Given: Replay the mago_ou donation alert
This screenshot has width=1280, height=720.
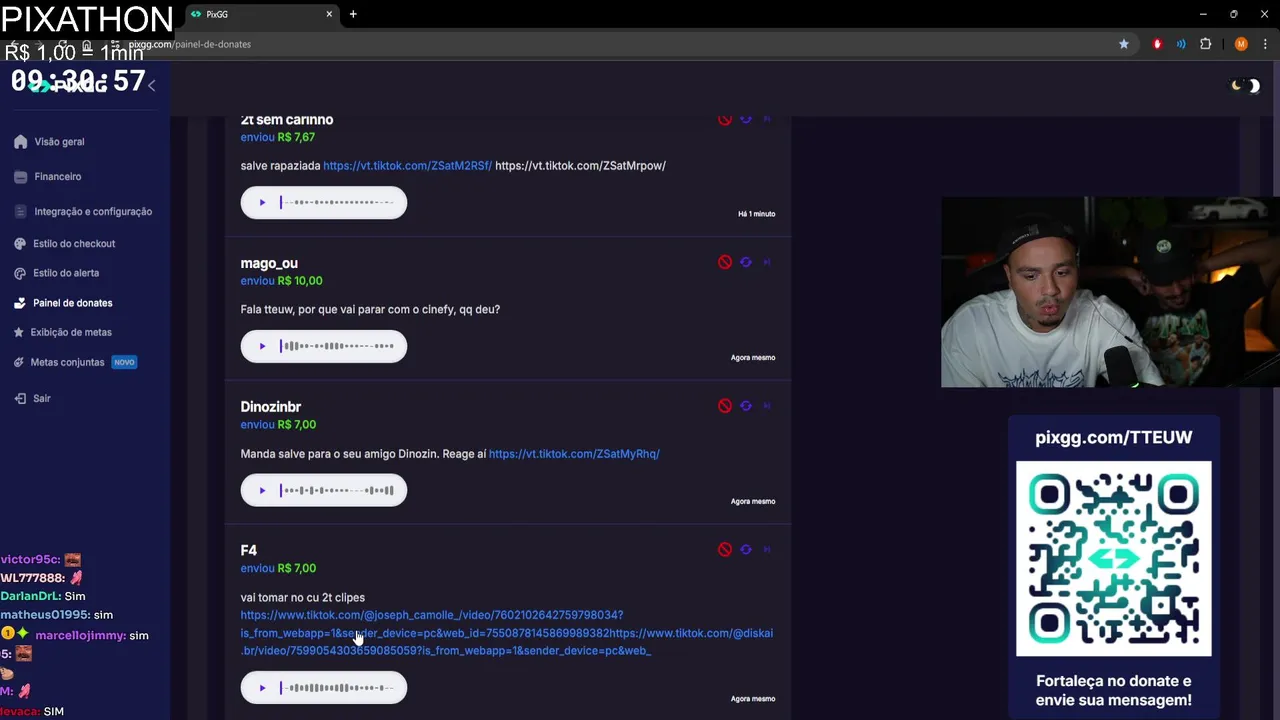Looking at the screenshot, I should point(745,262).
